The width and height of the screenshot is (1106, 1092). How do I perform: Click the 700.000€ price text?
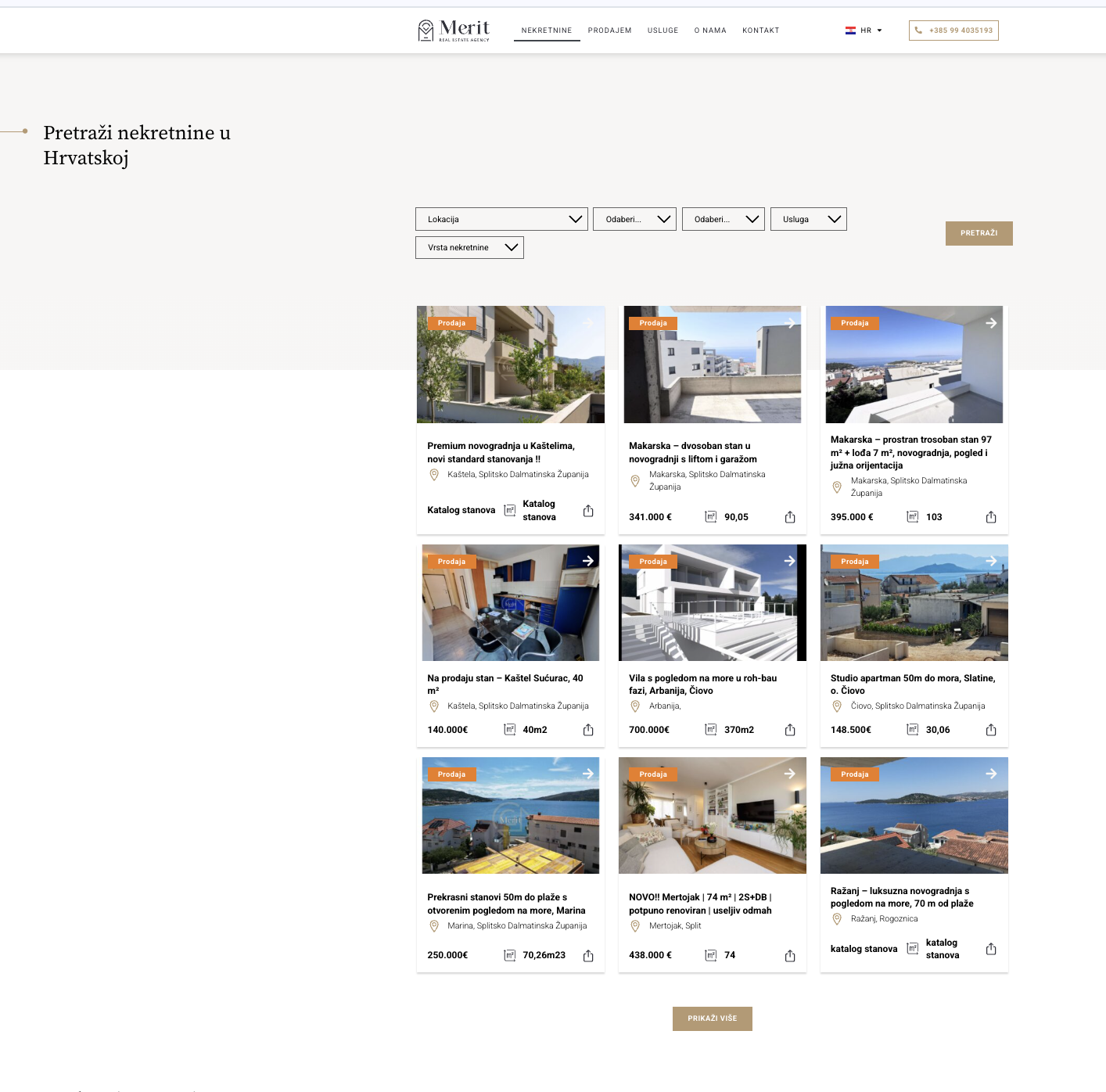point(649,730)
